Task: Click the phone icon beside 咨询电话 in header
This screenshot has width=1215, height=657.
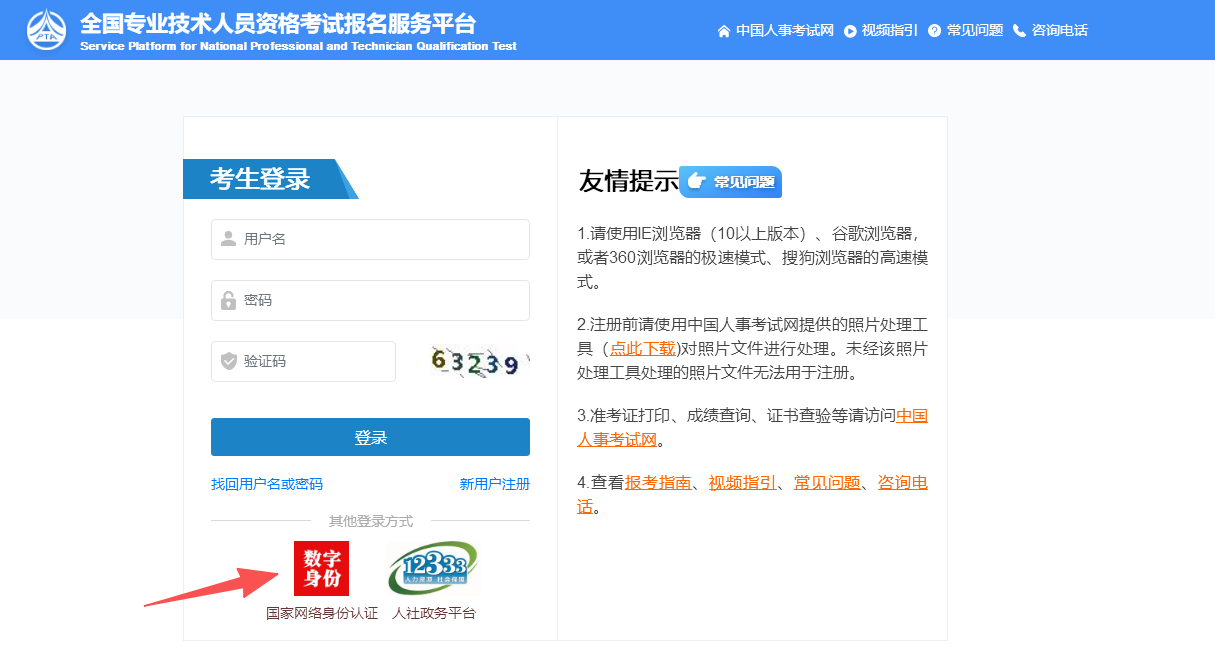Action: click(x=1019, y=31)
